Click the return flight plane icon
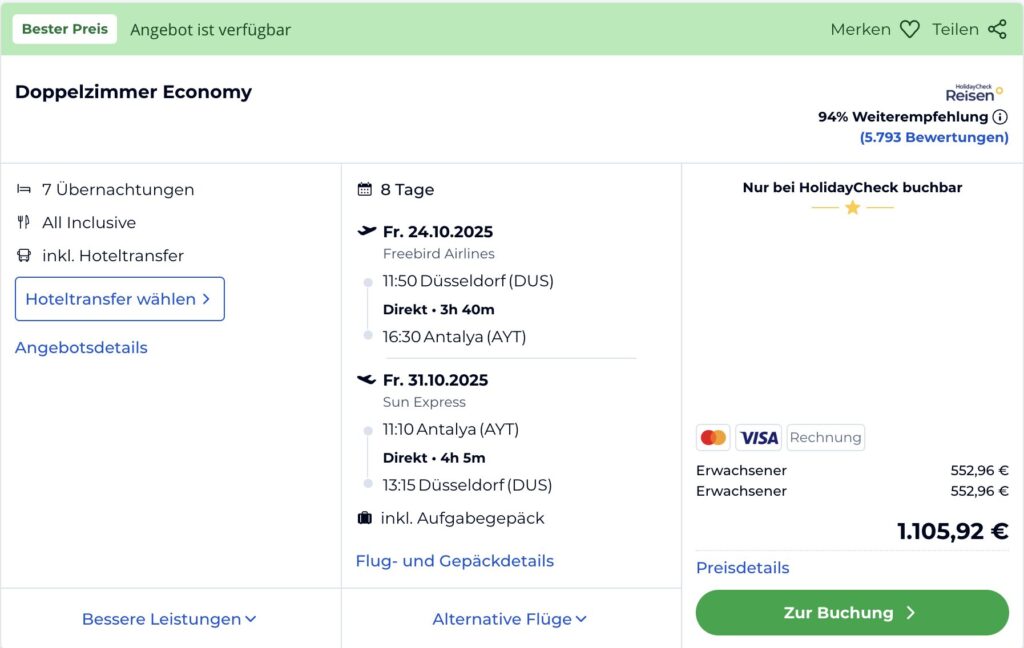Viewport: 1024px width, 648px height. tap(367, 379)
